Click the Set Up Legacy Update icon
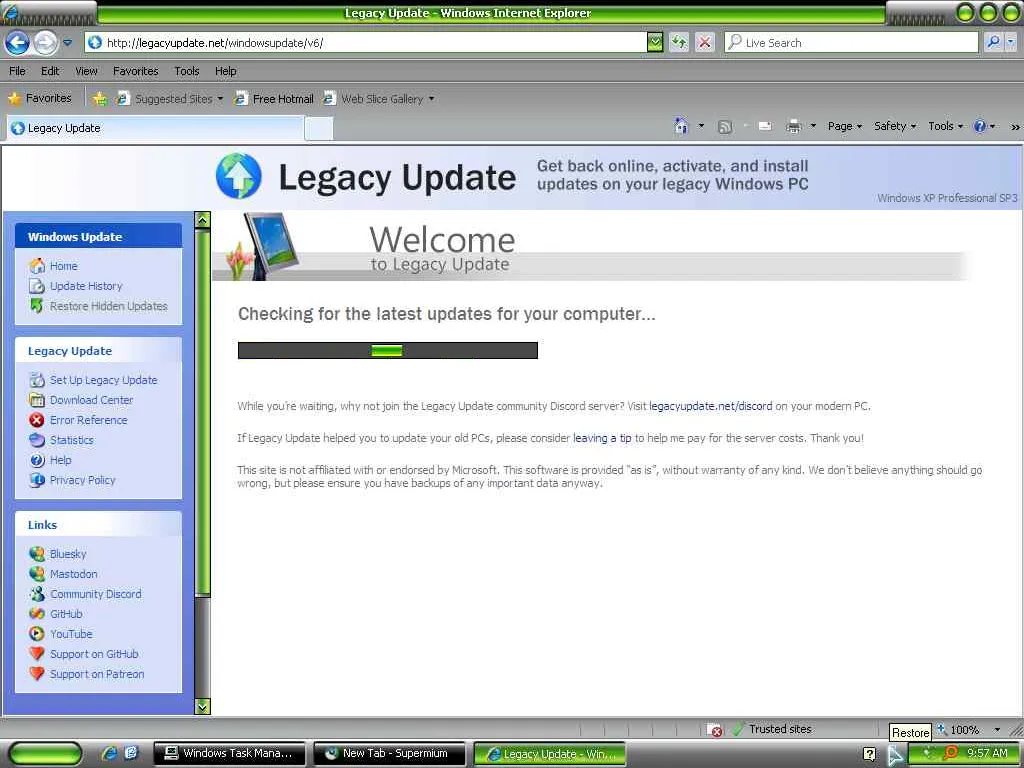 (x=37, y=380)
